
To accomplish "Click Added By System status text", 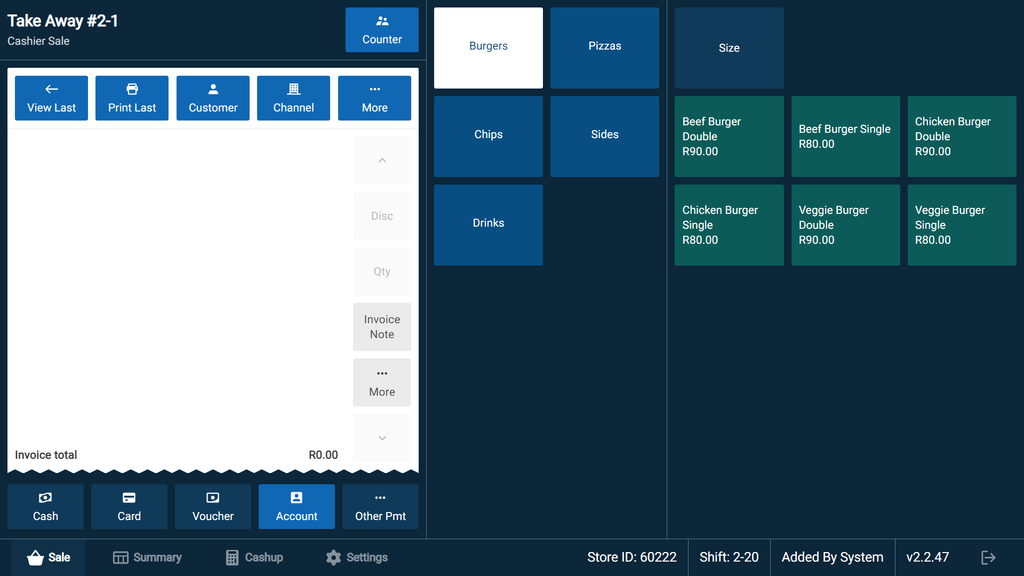I will click(832, 558).
